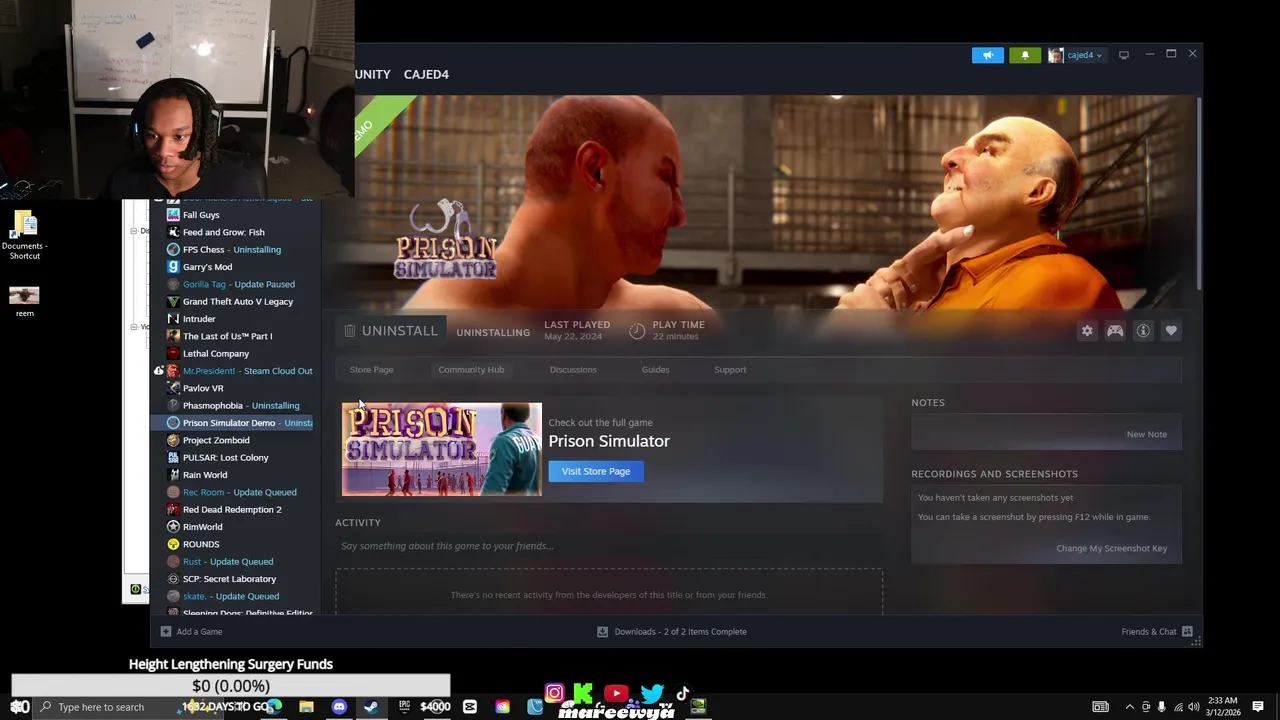Click the Phasmophobia game icon

pos(173,406)
